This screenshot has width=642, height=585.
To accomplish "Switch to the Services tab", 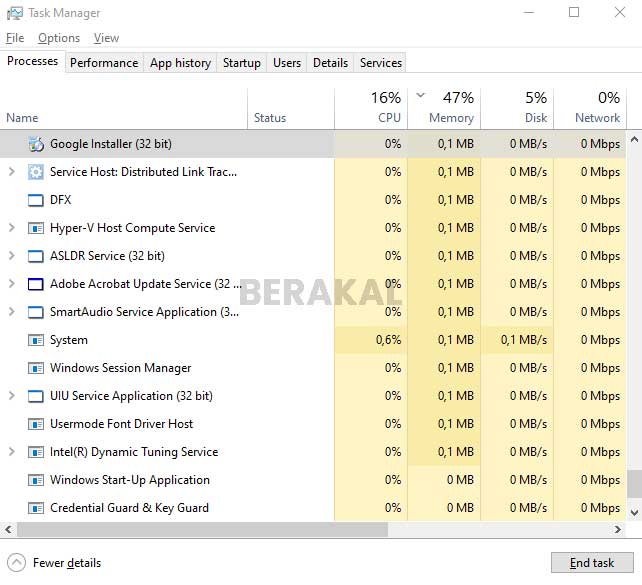I will pyautogui.click(x=381, y=63).
